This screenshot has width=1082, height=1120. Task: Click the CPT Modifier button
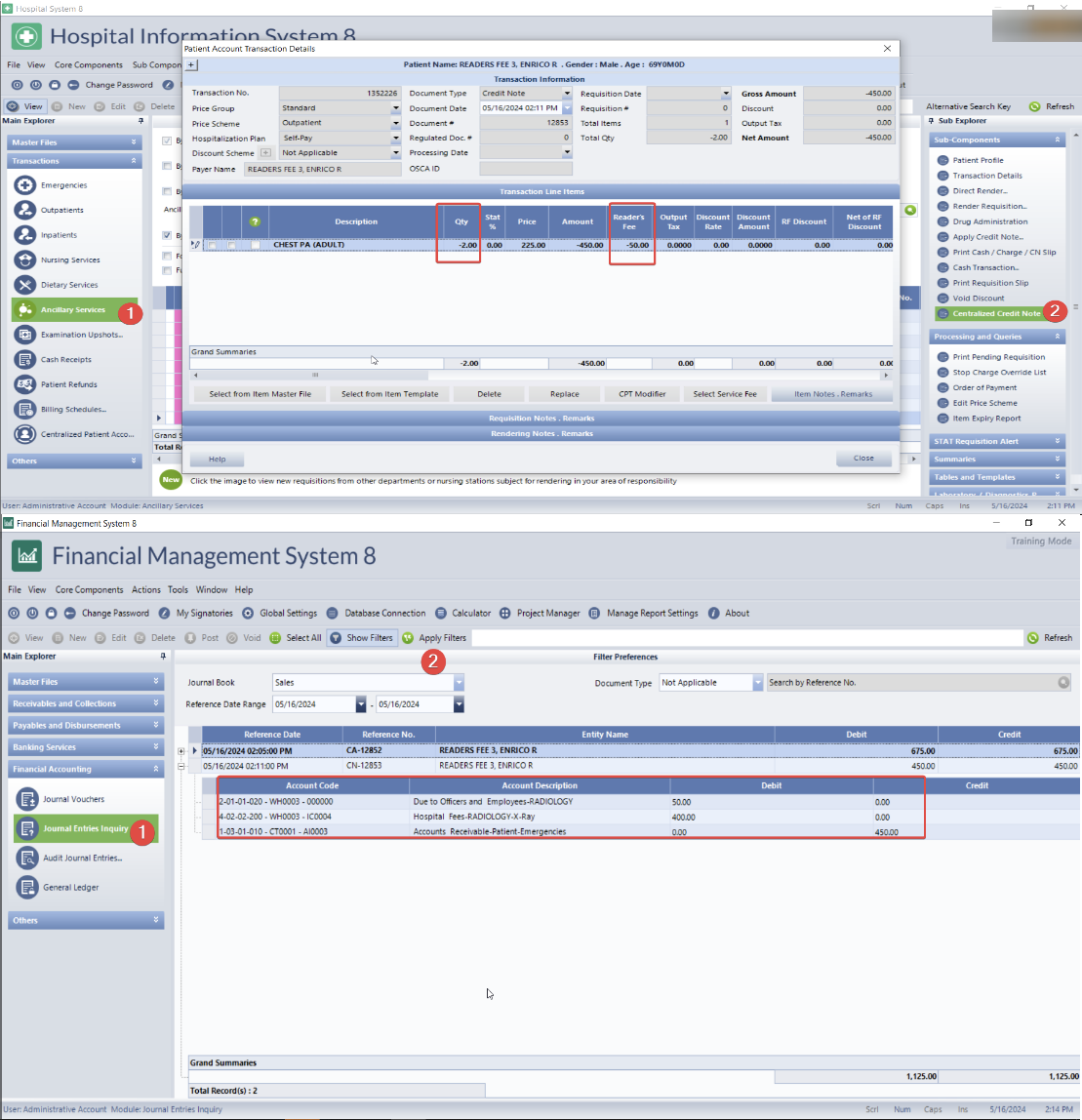642,394
